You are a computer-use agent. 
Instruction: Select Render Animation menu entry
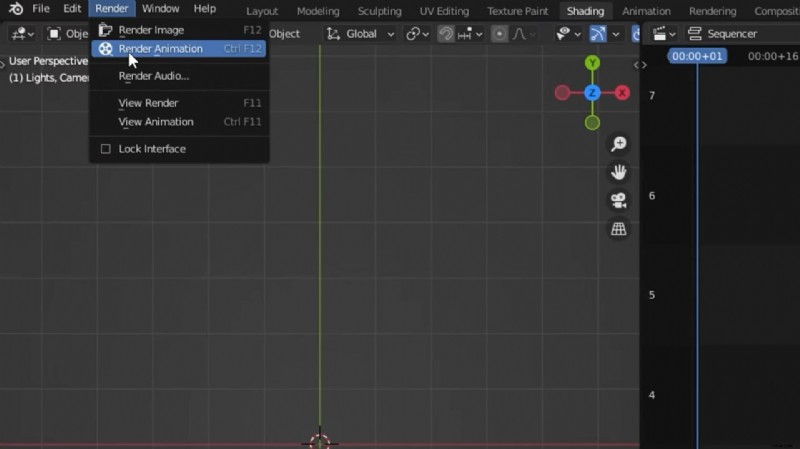point(160,49)
